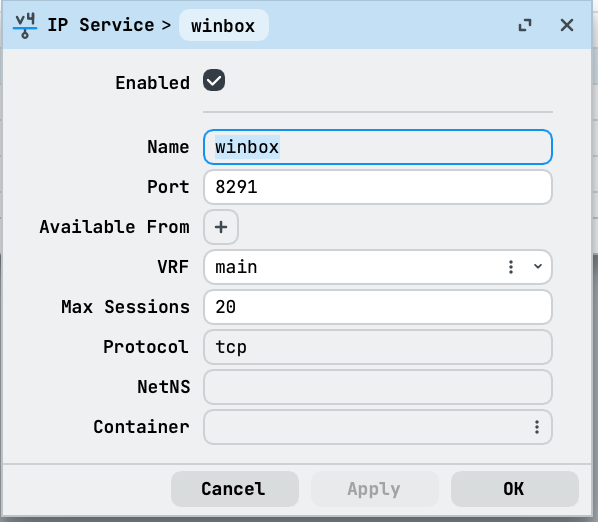The width and height of the screenshot is (598, 522).
Task: Click the 'Name' label text
Action: click(x=168, y=147)
